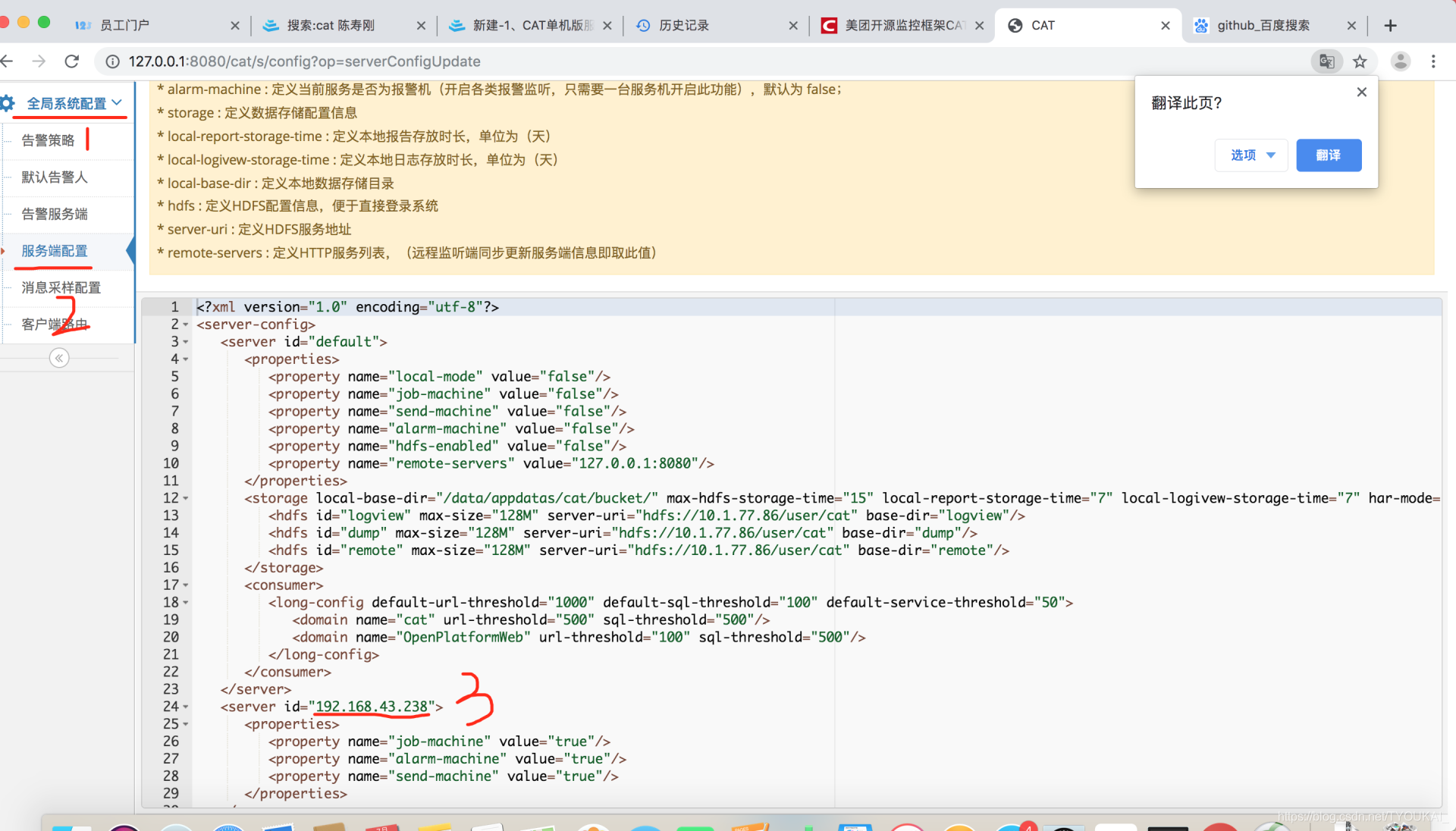1456x831 pixels.
Task: Bookmark this page with the star icon
Action: (1360, 61)
